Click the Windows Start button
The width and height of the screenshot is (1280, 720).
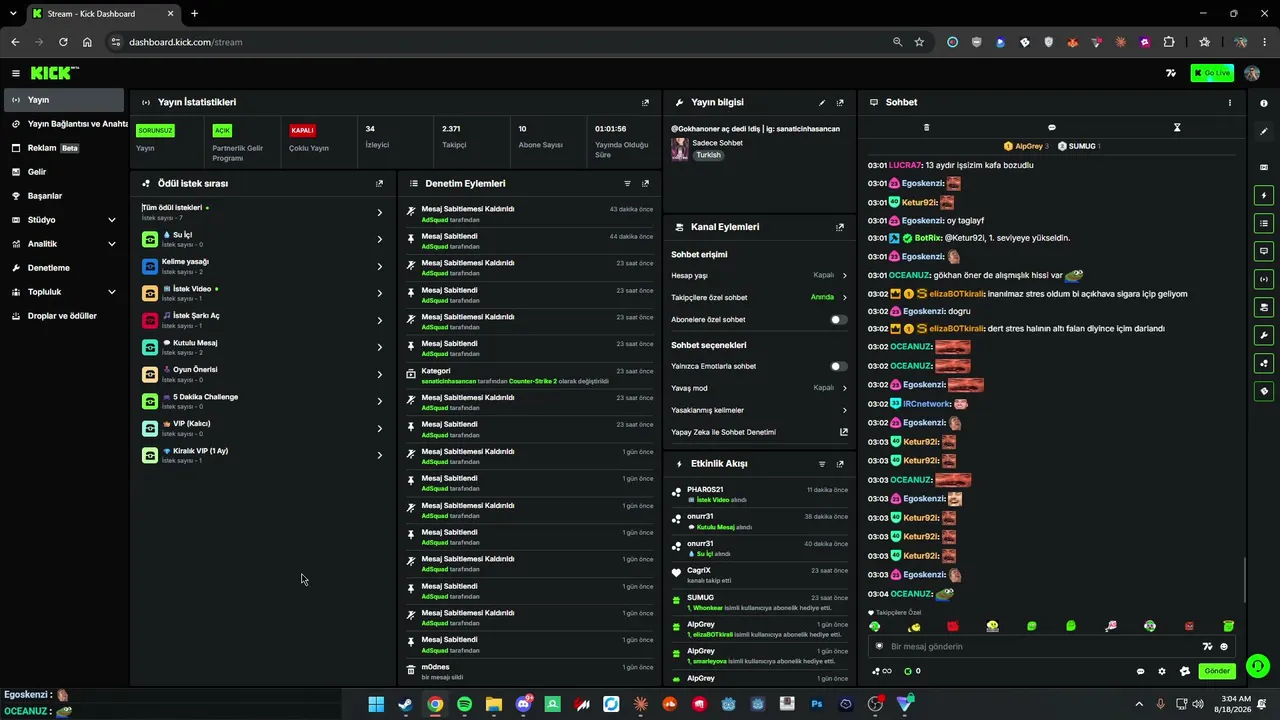376,704
